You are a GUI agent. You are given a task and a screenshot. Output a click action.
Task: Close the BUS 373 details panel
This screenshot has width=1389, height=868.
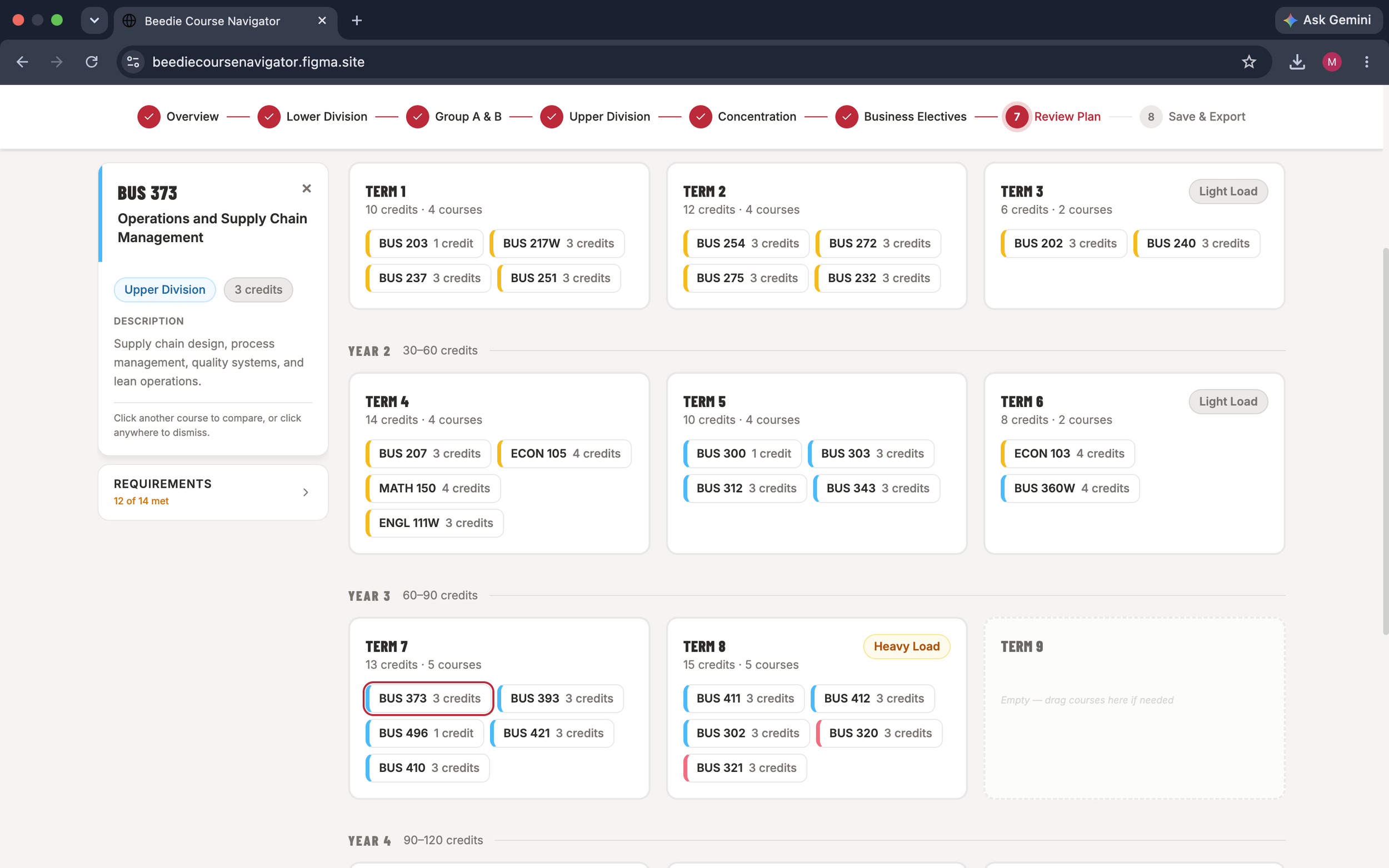307,188
